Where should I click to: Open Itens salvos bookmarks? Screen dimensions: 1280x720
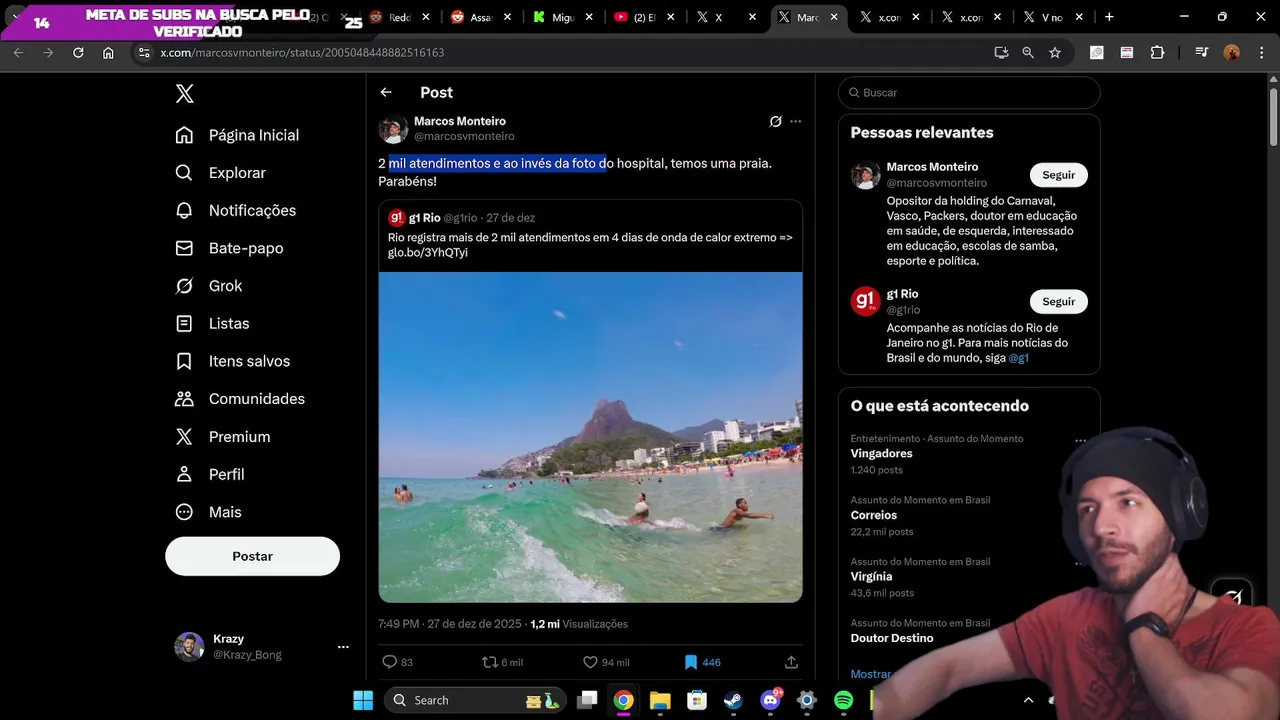pyautogui.click(x=232, y=361)
